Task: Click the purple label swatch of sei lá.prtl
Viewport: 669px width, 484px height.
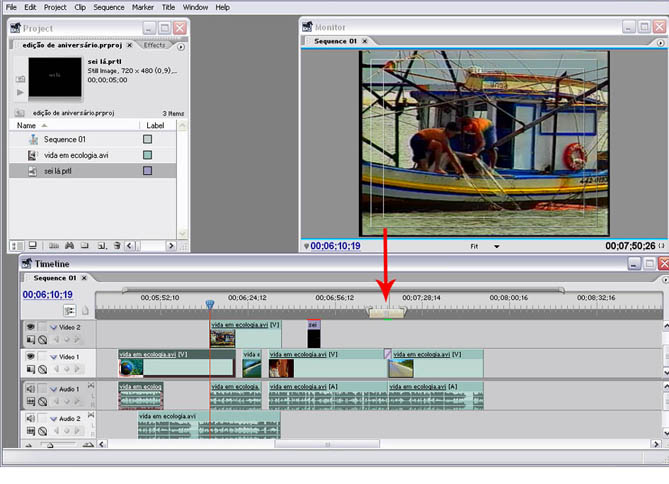Action: point(147,171)
